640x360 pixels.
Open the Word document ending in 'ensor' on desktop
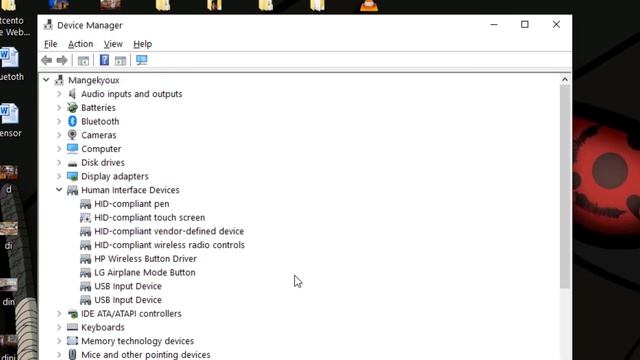click(10, 120)
